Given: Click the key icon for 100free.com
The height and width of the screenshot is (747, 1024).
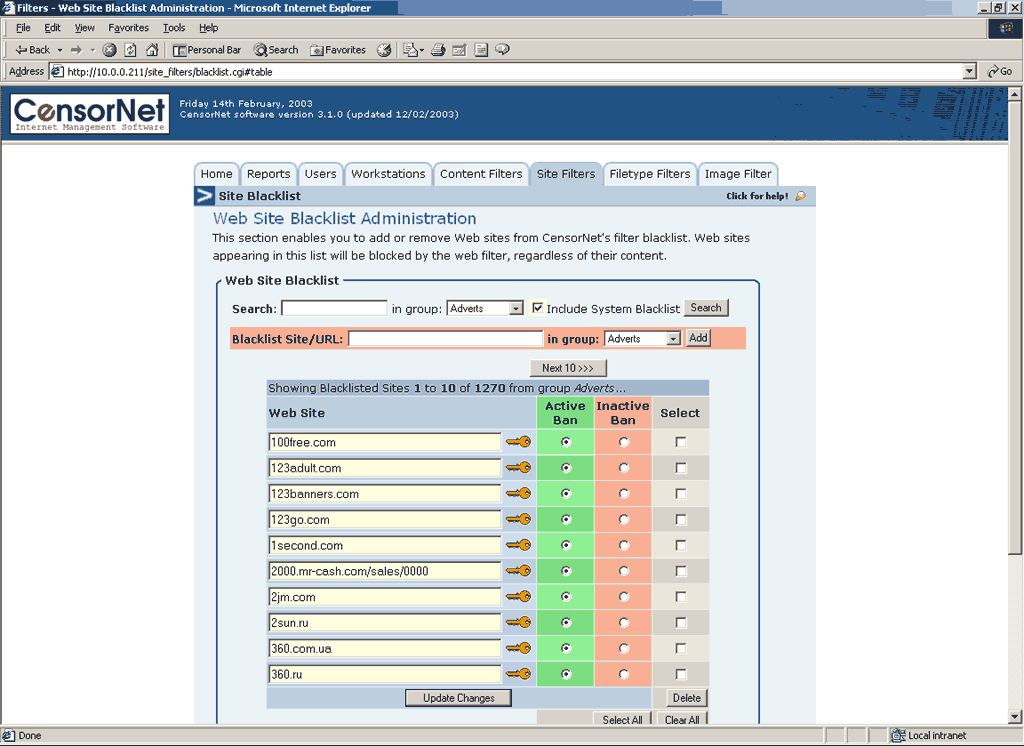Looking at the screenshot, I should (x=519, y=442).
